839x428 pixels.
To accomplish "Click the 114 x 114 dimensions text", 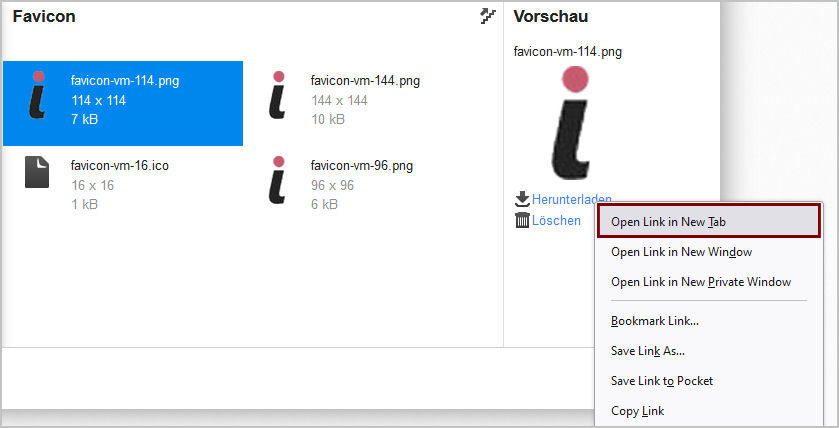I will coord(98,100).
